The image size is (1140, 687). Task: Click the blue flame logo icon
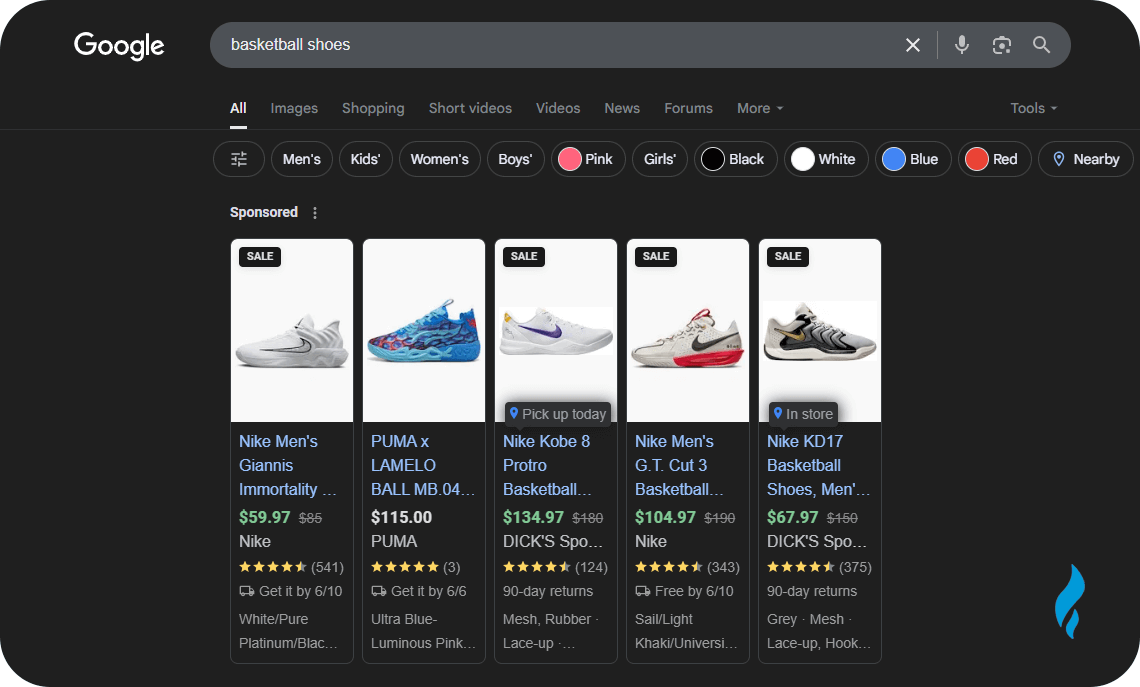coord(1069,601)
